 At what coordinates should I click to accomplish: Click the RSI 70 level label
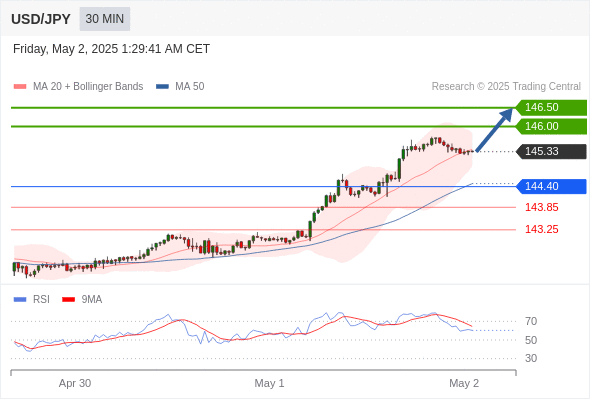[x=531, y=321]
